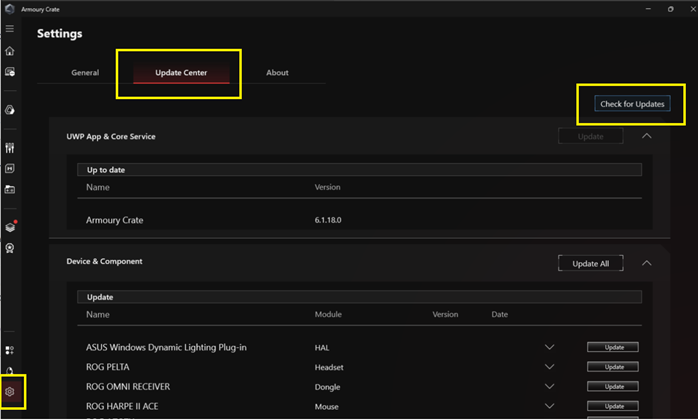This screenshot has height=420, width=698.
Task: Click the greyed-out Update button for UWP App
Action: [x=591, y=136]
